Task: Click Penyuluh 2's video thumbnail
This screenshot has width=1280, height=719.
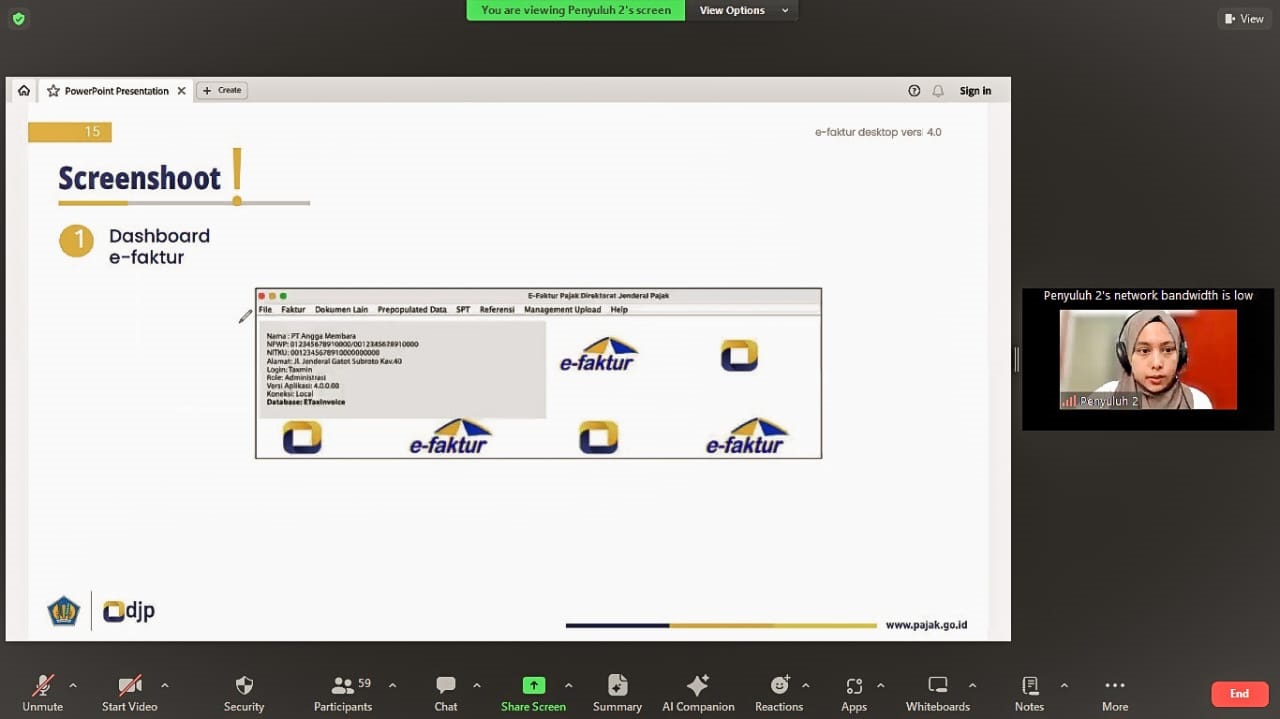Action: coord(1148,359)
